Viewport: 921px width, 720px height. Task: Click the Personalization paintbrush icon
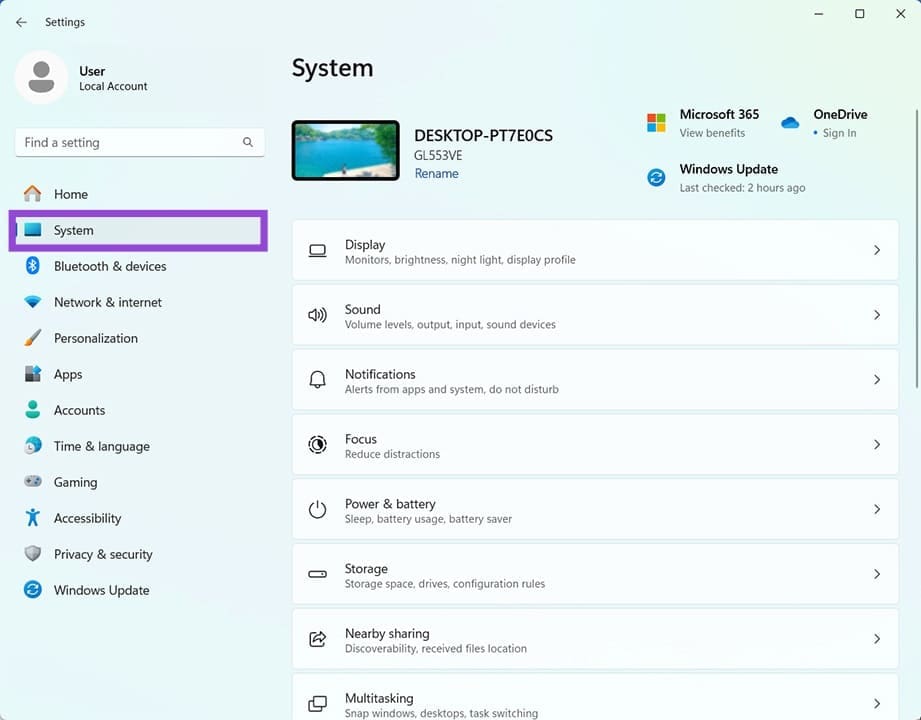point(33,338)
